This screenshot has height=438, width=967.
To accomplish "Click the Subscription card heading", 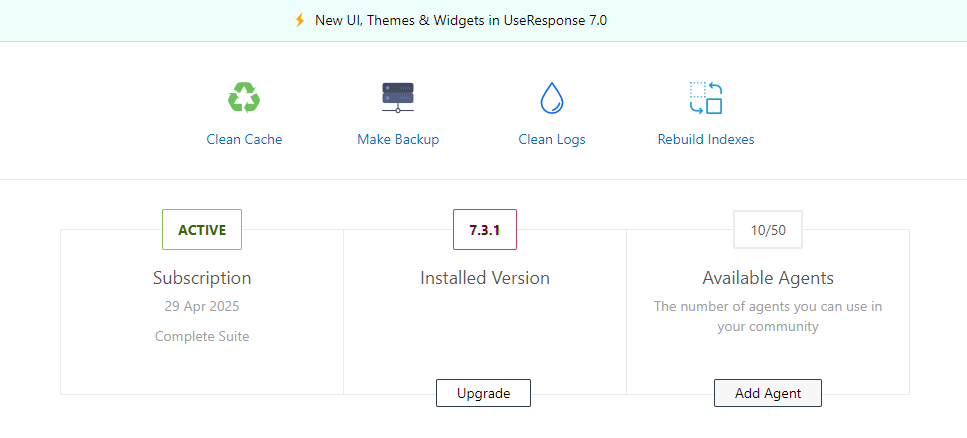I will [202, 278].
